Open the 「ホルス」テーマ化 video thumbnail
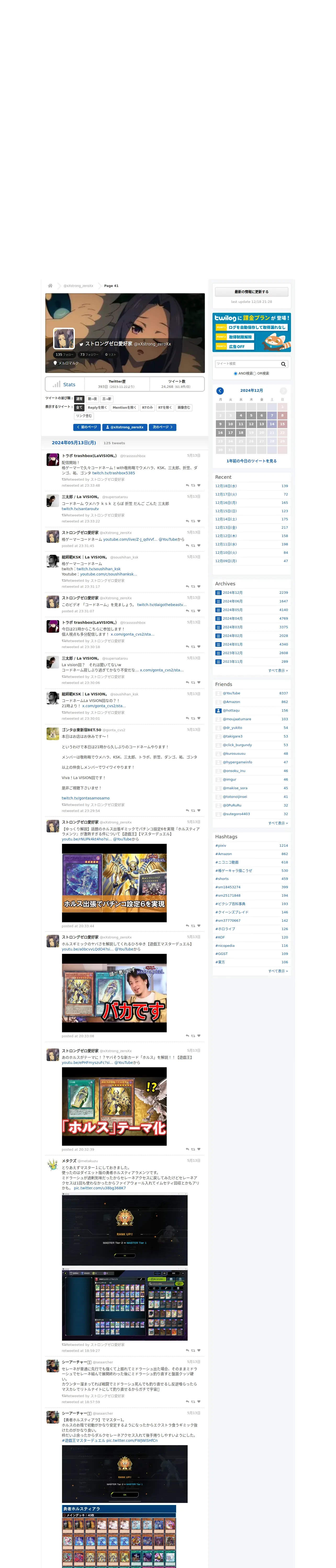 [114, 1106]
